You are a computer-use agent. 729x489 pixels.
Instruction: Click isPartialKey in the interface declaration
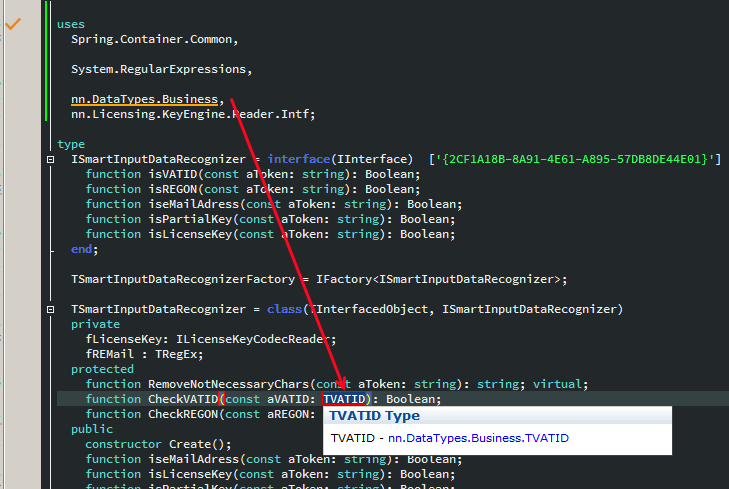[190, 219]
